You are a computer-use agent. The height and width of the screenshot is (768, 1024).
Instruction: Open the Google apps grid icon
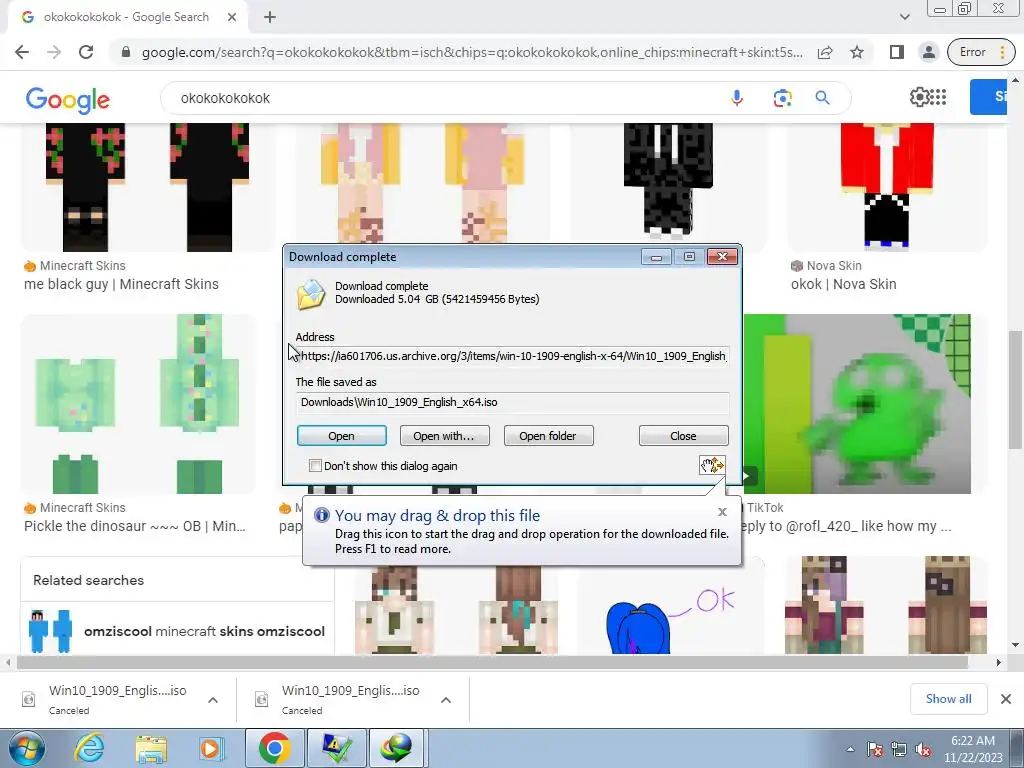tap(938, 97)
